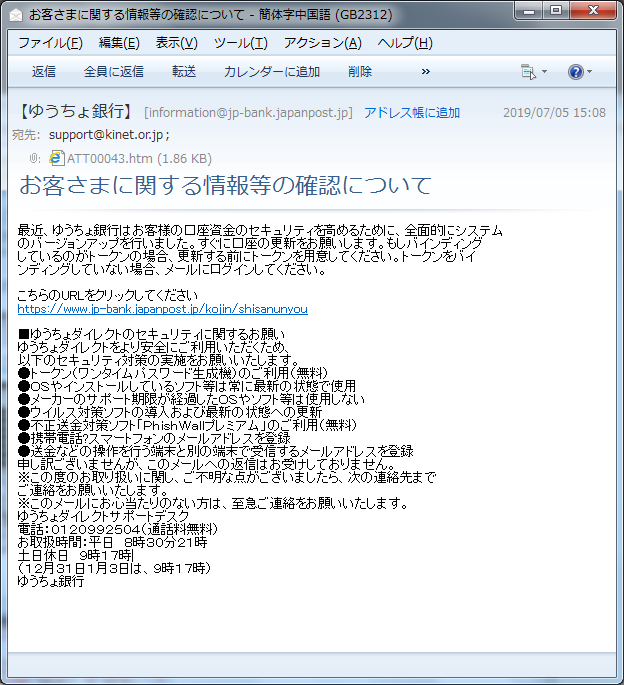Open the ファイル(F) menu

(x=50, y=43)
